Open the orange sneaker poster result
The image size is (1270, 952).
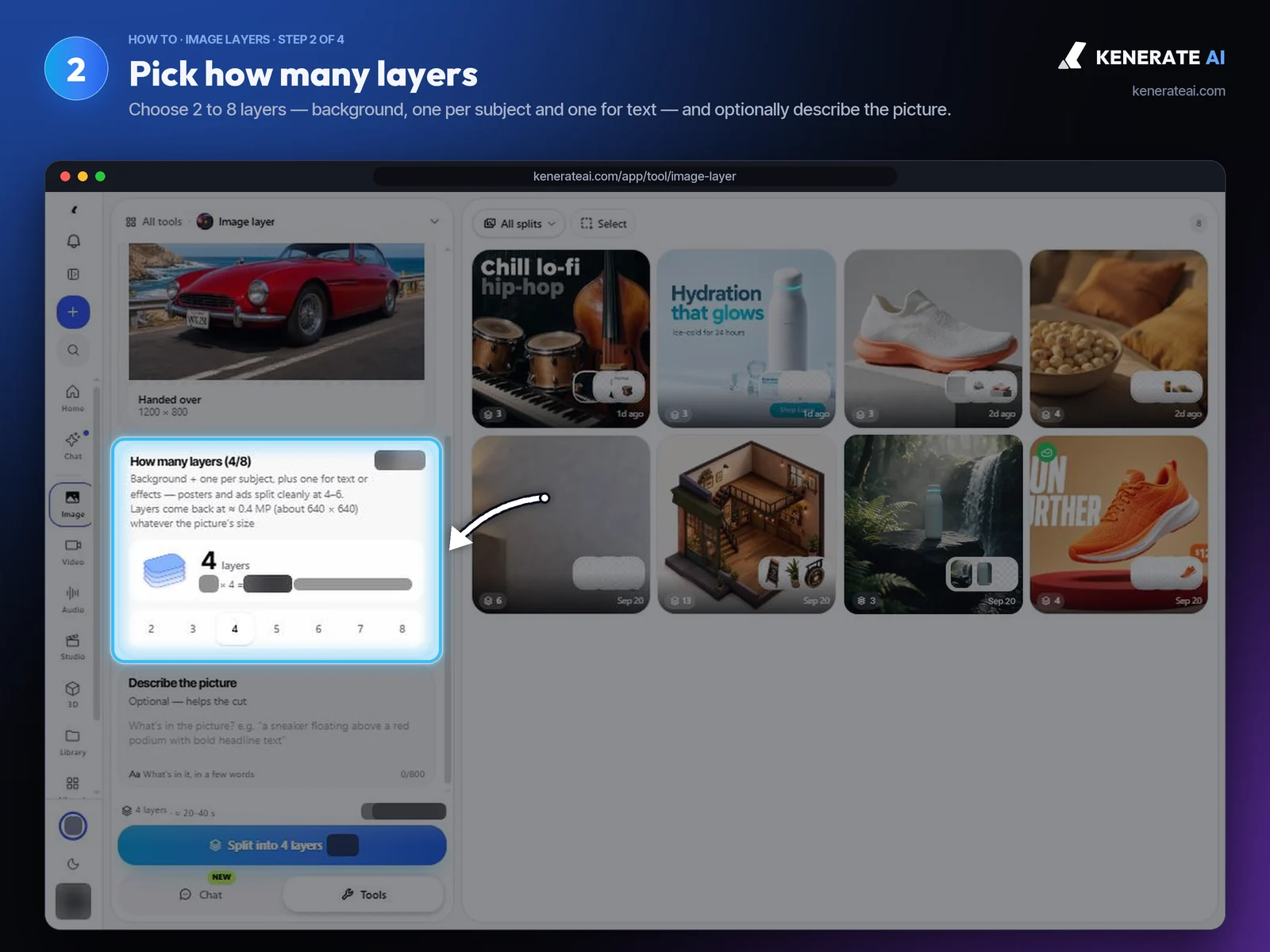coord(1119,524)
